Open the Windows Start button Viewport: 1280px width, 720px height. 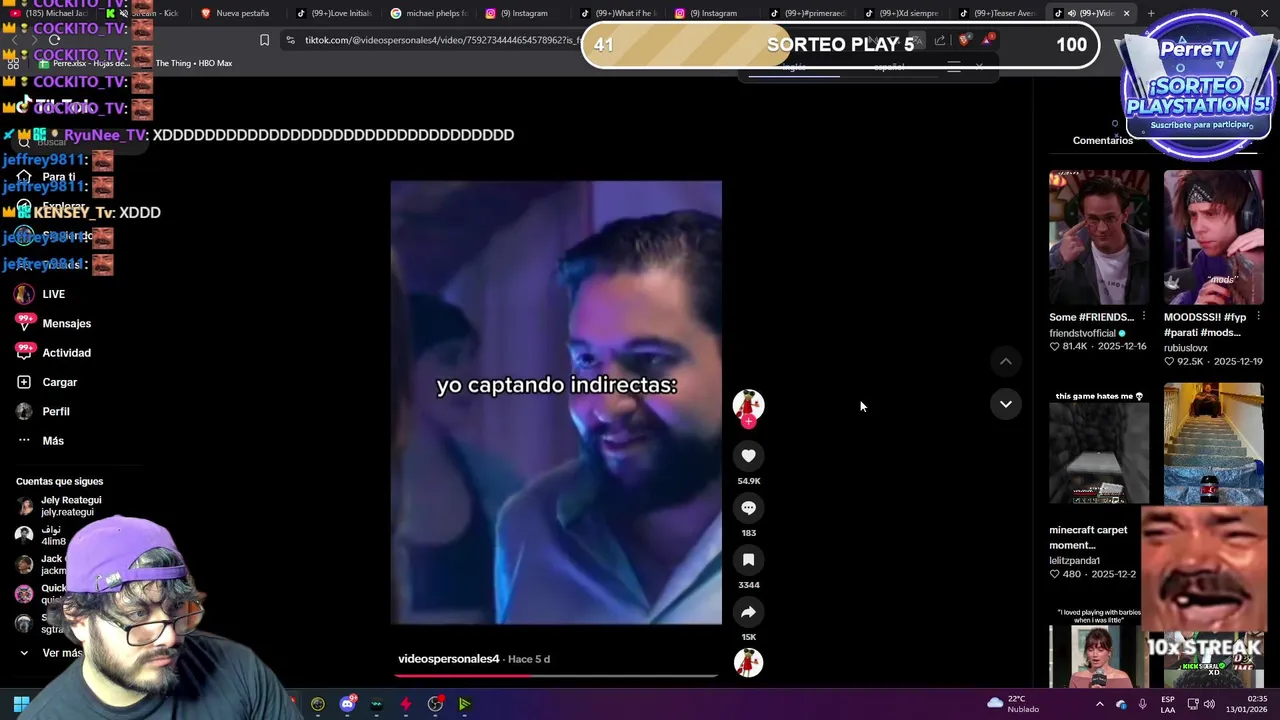pos(20,704)
